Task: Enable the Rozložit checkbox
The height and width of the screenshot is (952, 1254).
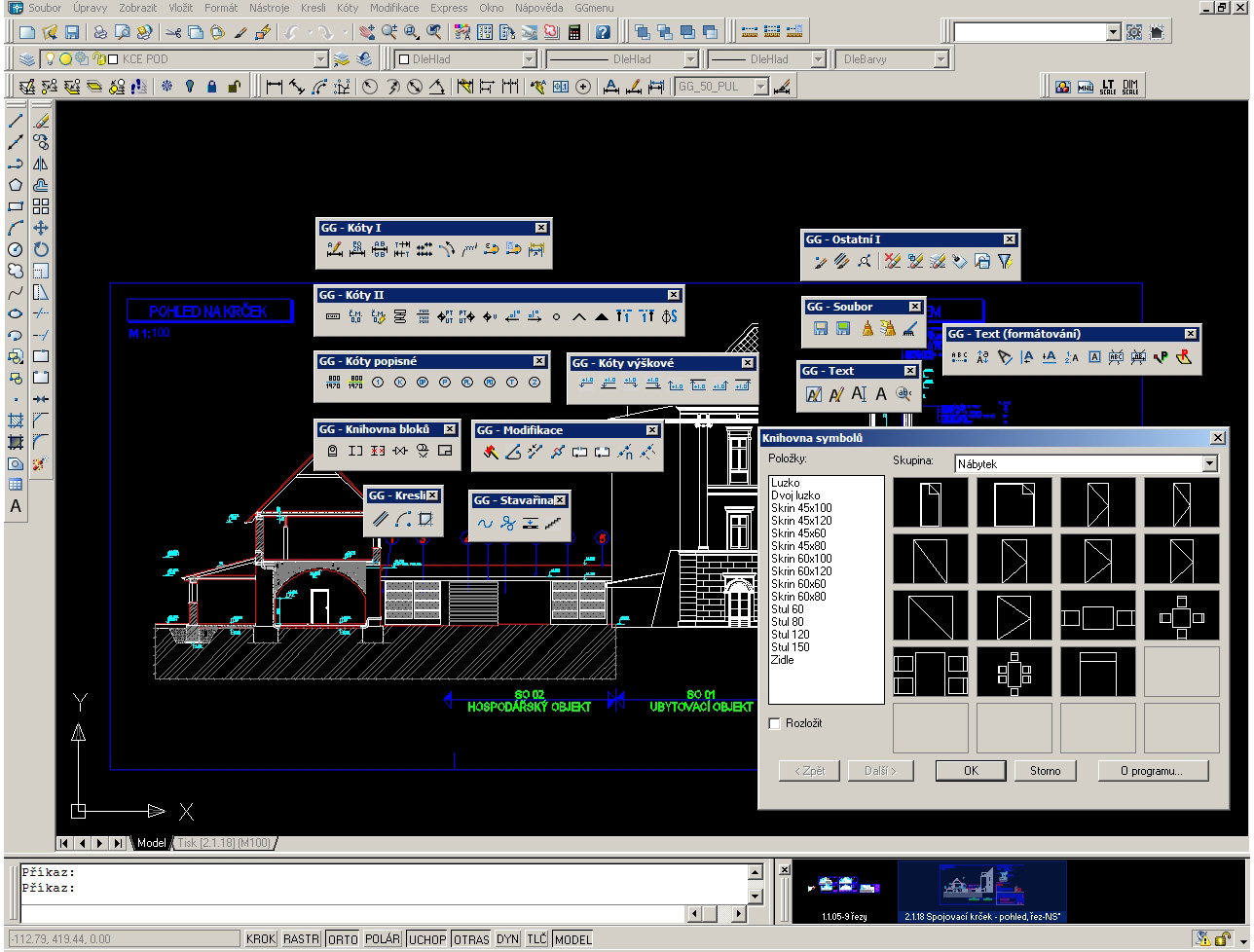Action: tap(775, 723)
